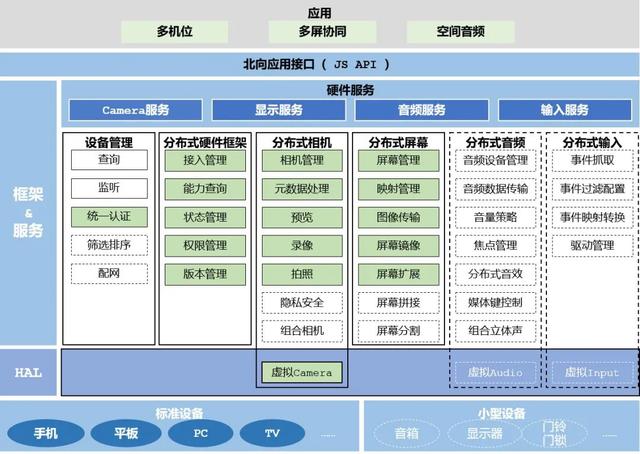Select the 显示服务 block
The image size is (640, 454).
click(x=279, y=110)
